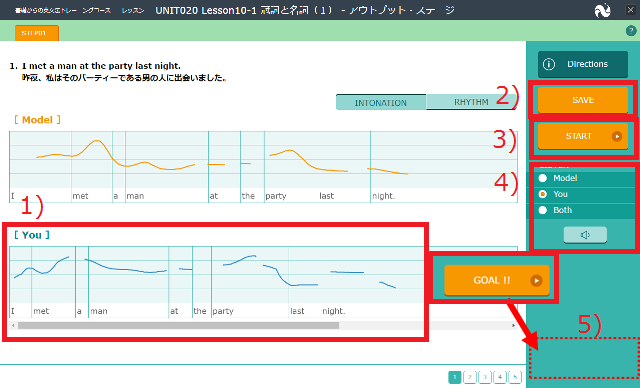Click the scrollbar left arrow
Image resolution: width=640 pixels, height=388 pixels.
[13, 326]
